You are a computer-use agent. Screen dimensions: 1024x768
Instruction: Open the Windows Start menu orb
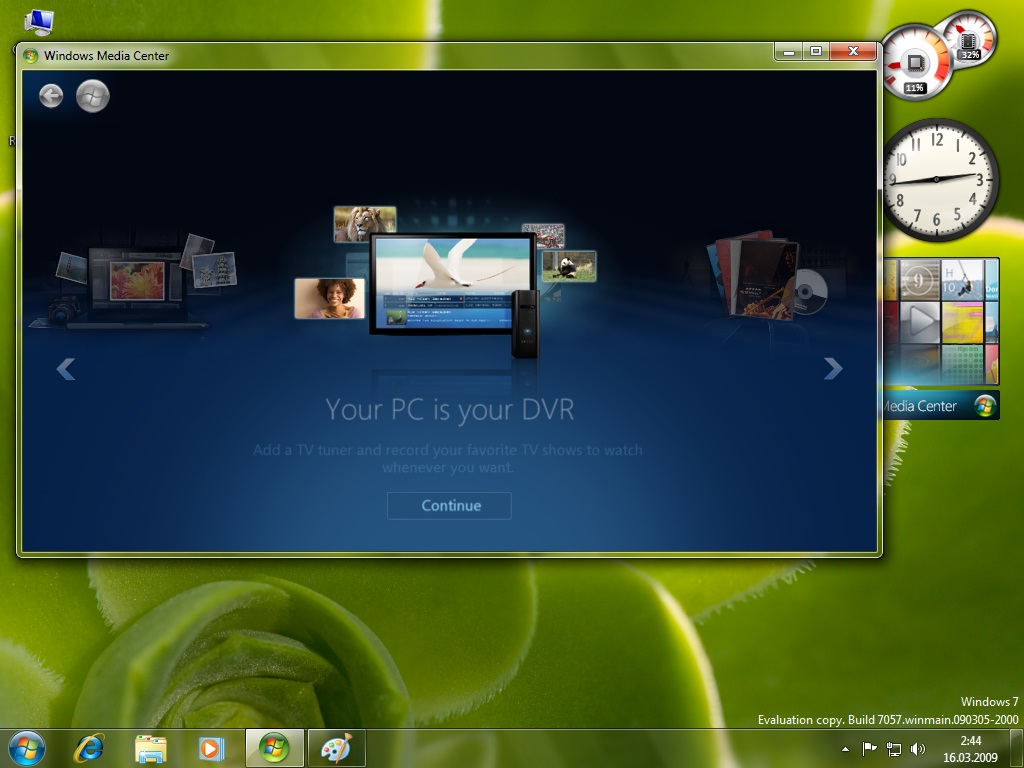point(27,748)
